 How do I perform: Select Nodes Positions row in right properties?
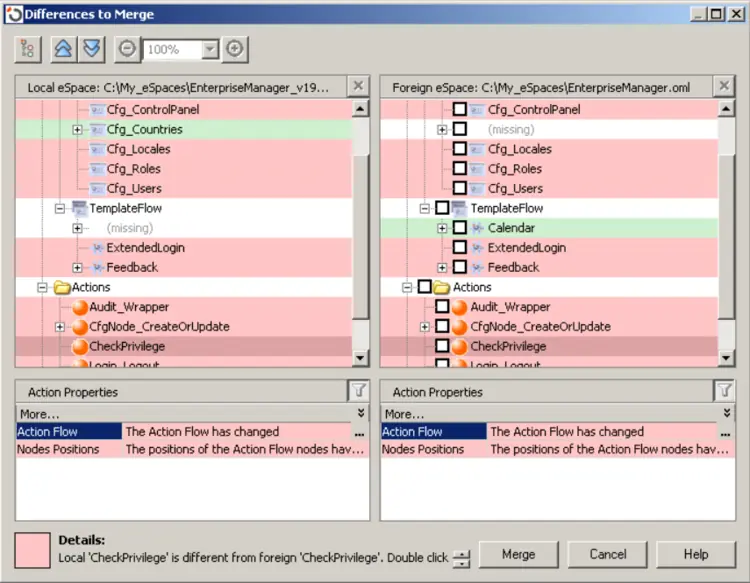click(424, 450)
